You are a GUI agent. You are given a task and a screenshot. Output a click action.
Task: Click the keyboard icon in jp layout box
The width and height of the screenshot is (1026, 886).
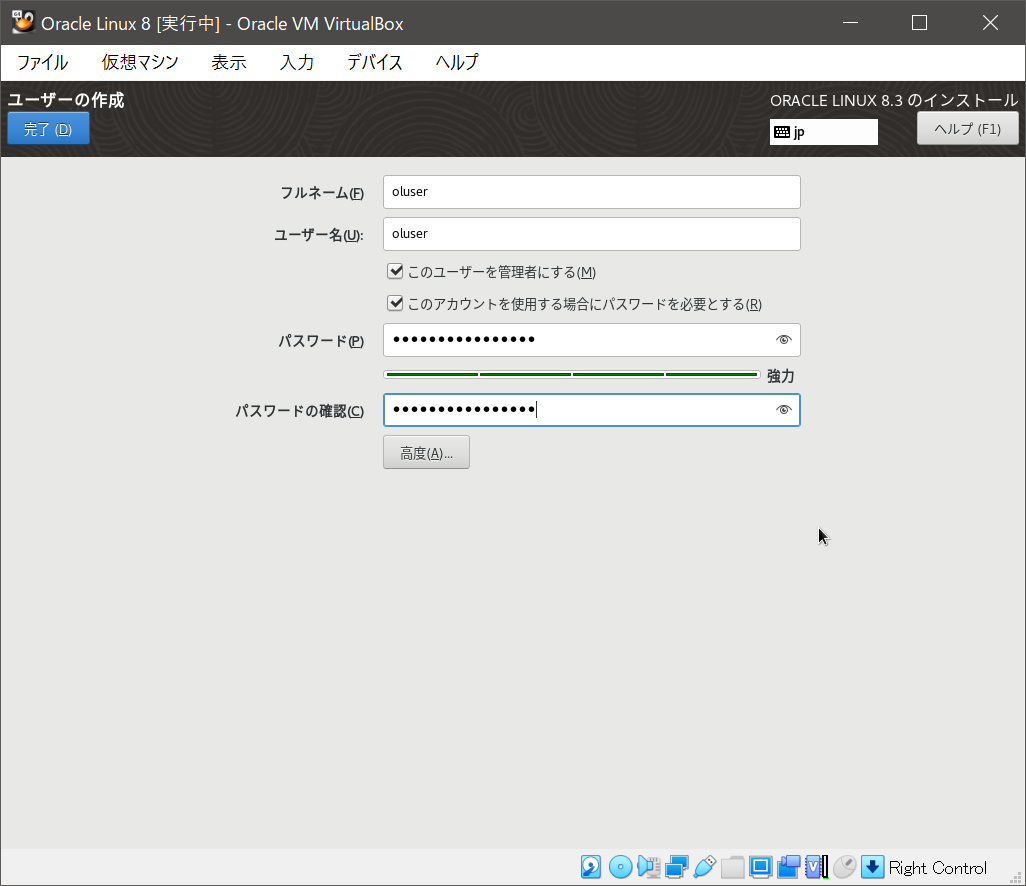781,132
